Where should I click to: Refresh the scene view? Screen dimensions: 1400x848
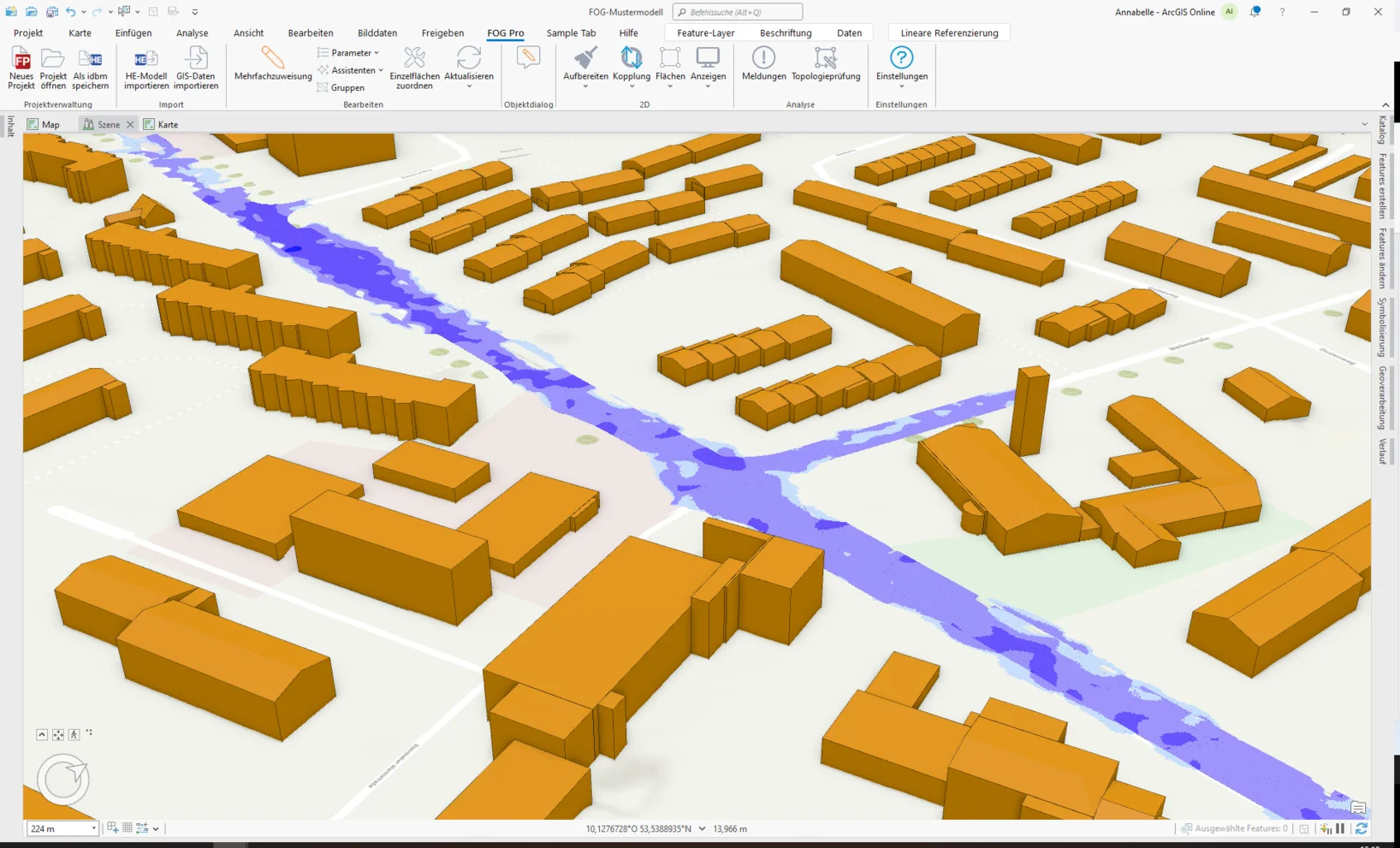click(x=1361, y=828)
